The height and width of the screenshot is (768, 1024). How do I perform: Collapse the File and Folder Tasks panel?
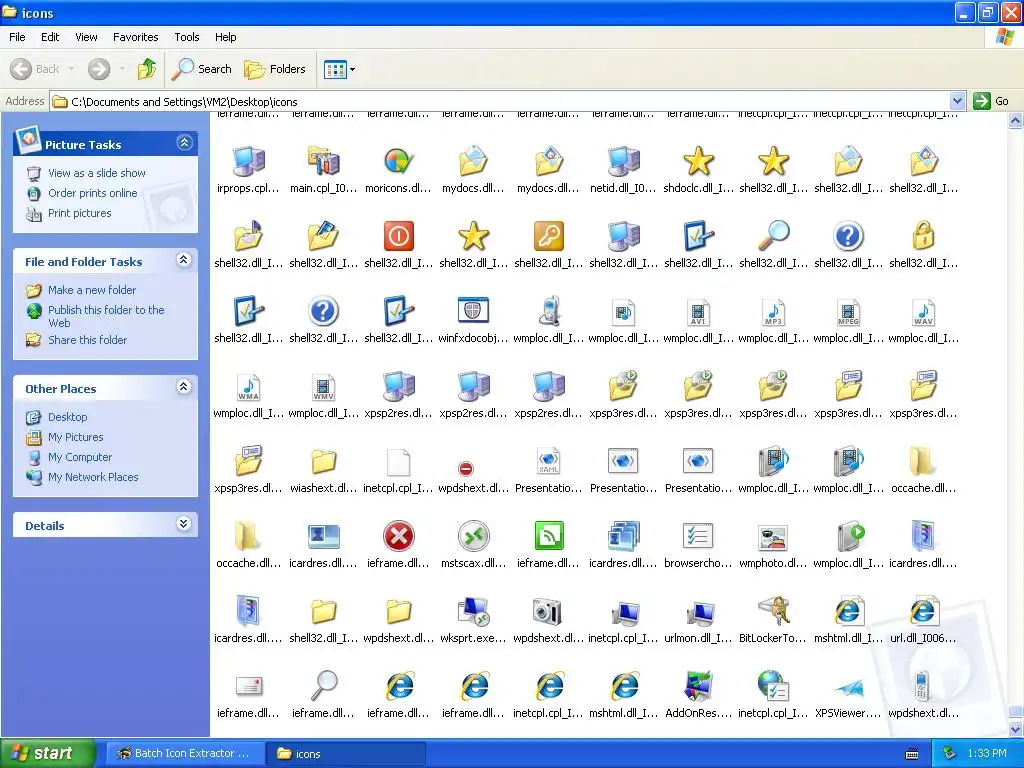coord(184,261)
